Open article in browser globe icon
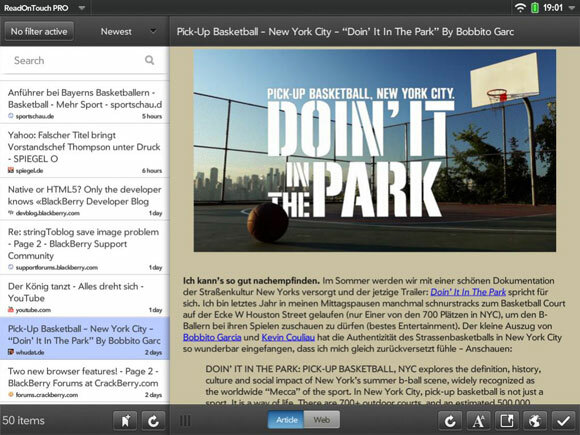Screen dimensions: 580x435 click(535, 421)
